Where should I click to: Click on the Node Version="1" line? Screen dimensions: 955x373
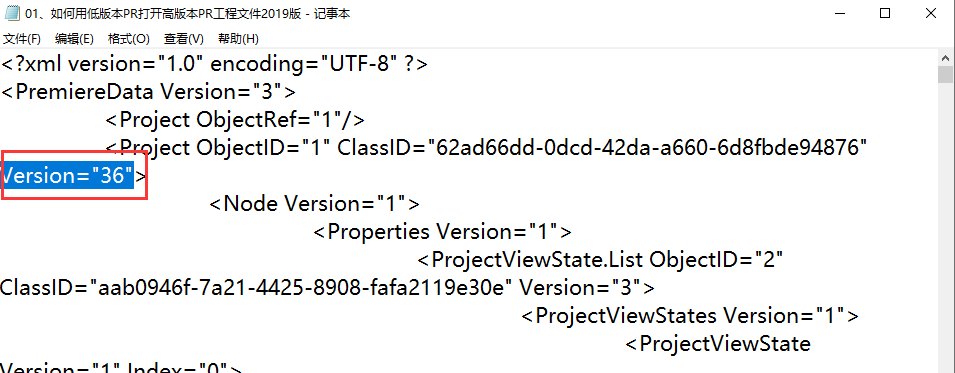pyautogui.click(x=314, y=204)
